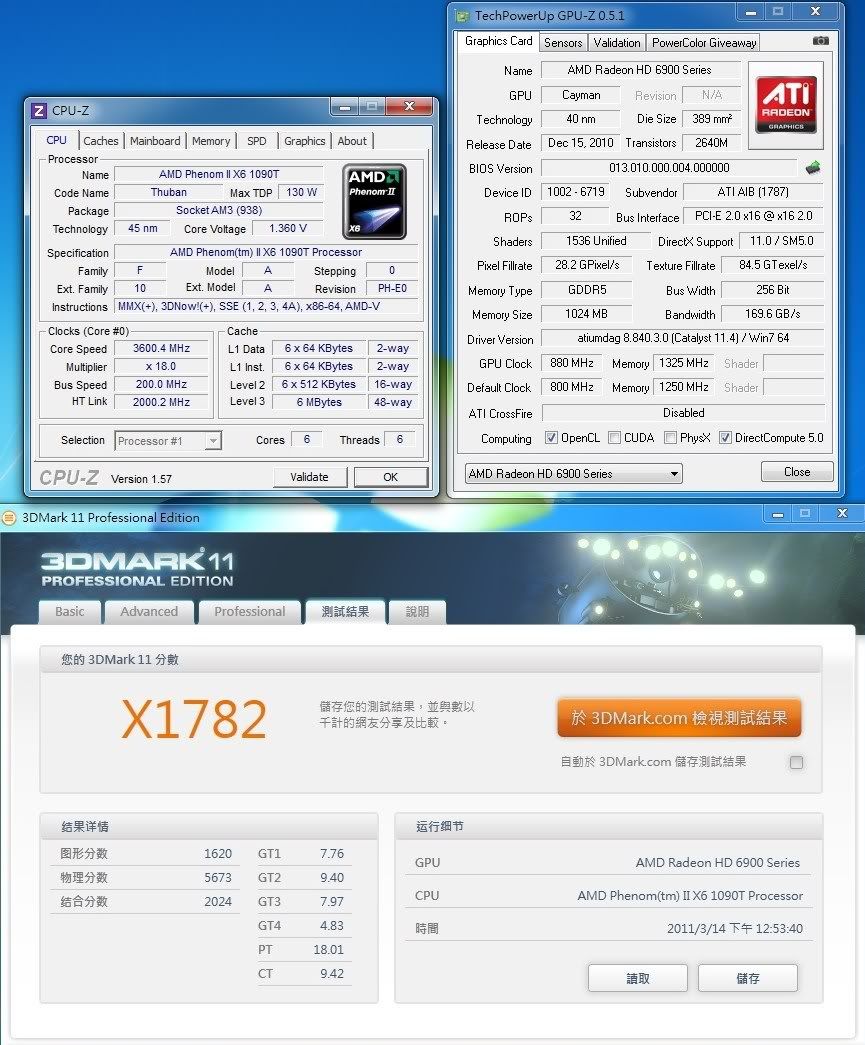This screenshot has height=1045, width=865.
Task: Click the BIOS Version field in GPU-Z
Action: [x=669, y=168]
